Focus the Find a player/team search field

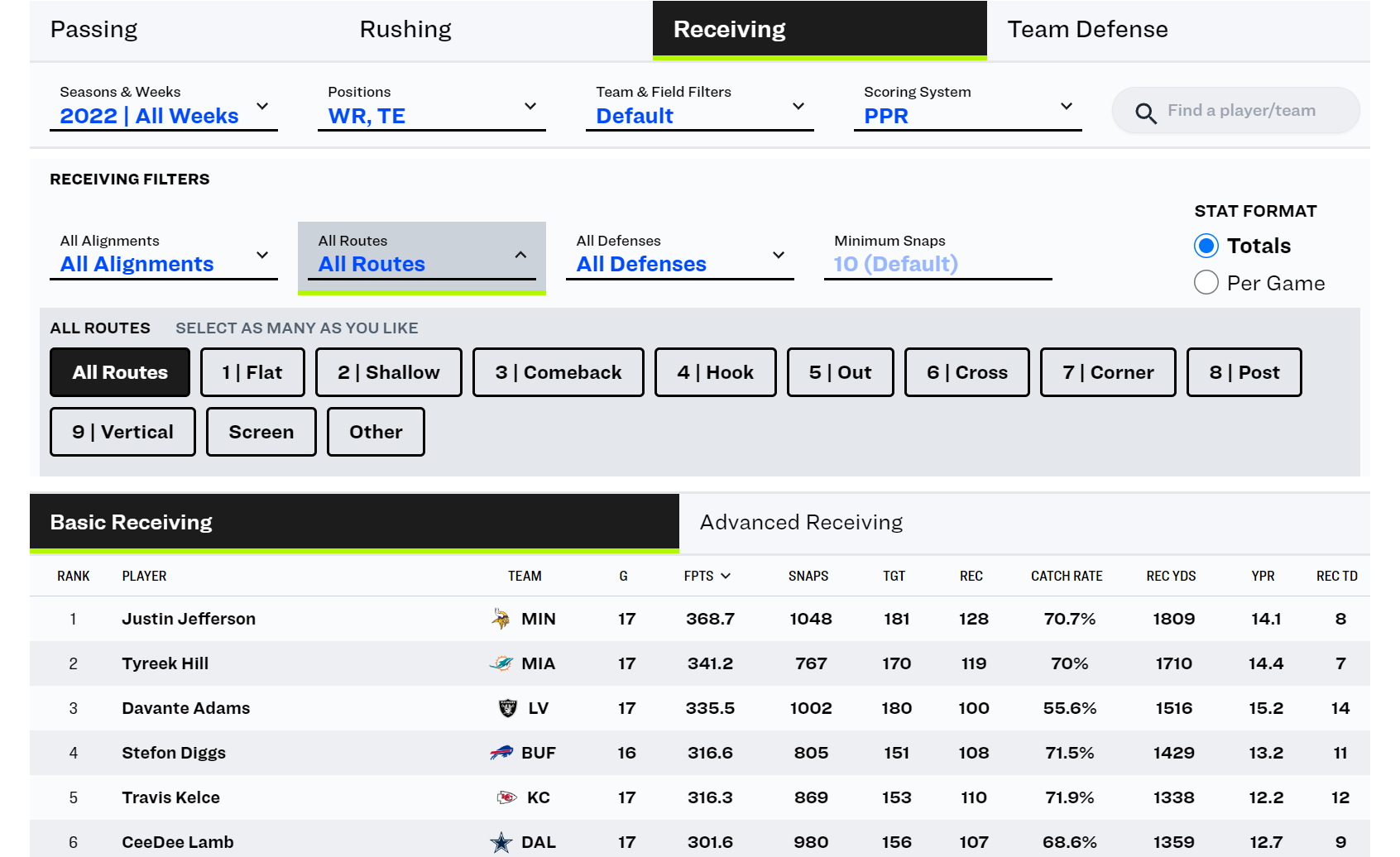click(1236, 111)
